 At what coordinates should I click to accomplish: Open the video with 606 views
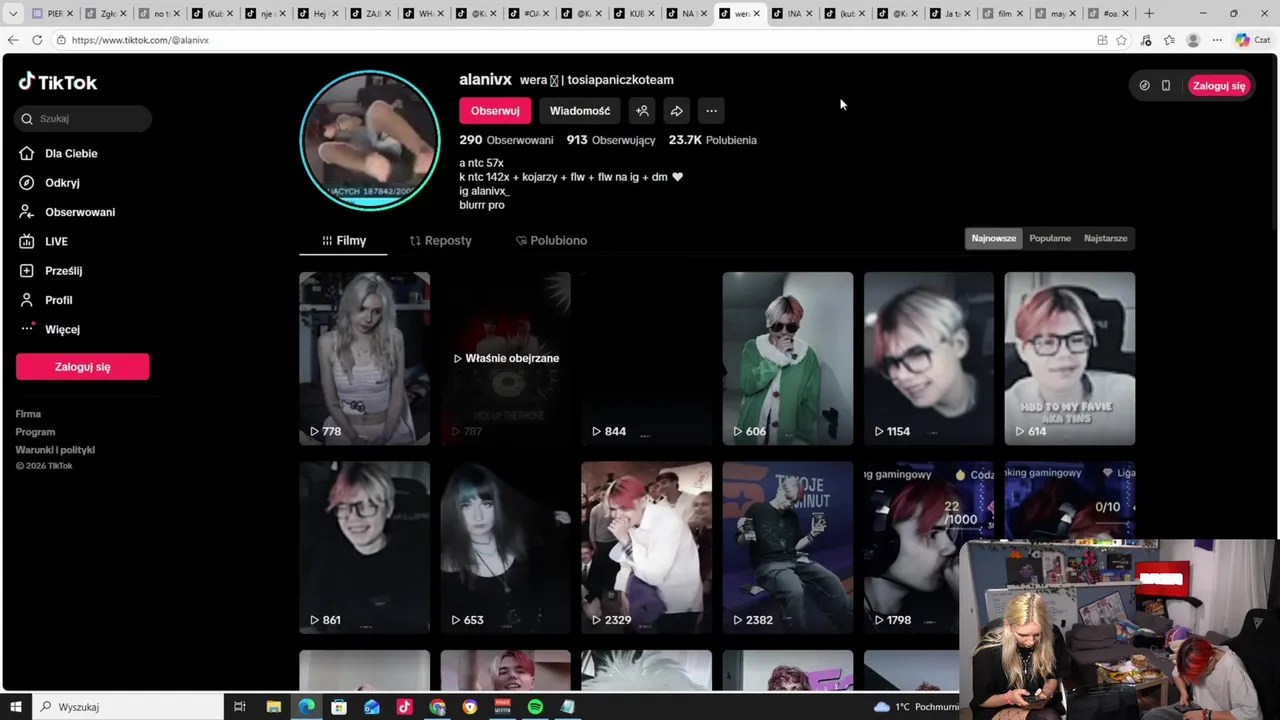click(788, 358)
